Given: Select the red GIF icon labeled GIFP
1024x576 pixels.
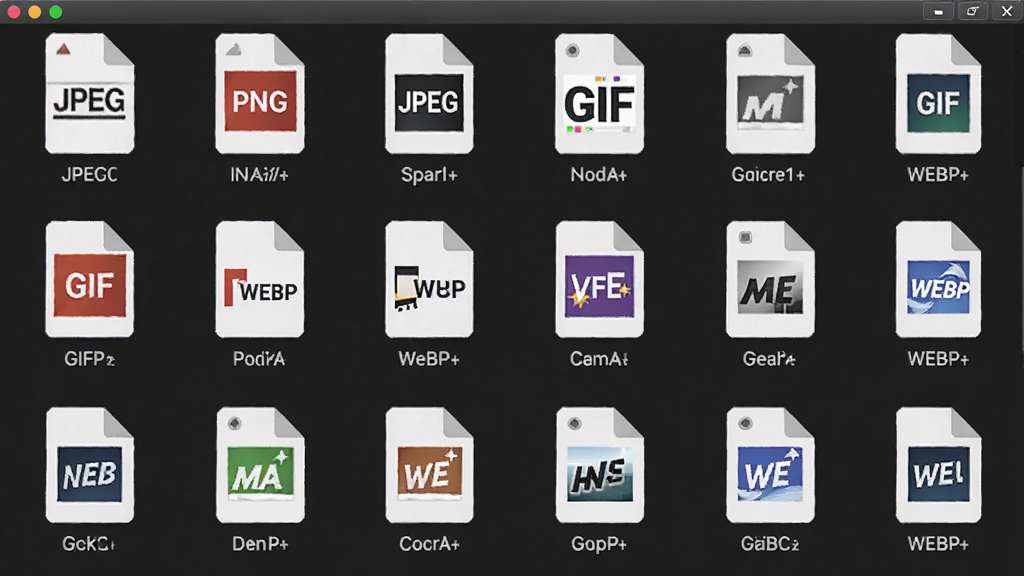Looking at the screenshot, I should (89, 279).
